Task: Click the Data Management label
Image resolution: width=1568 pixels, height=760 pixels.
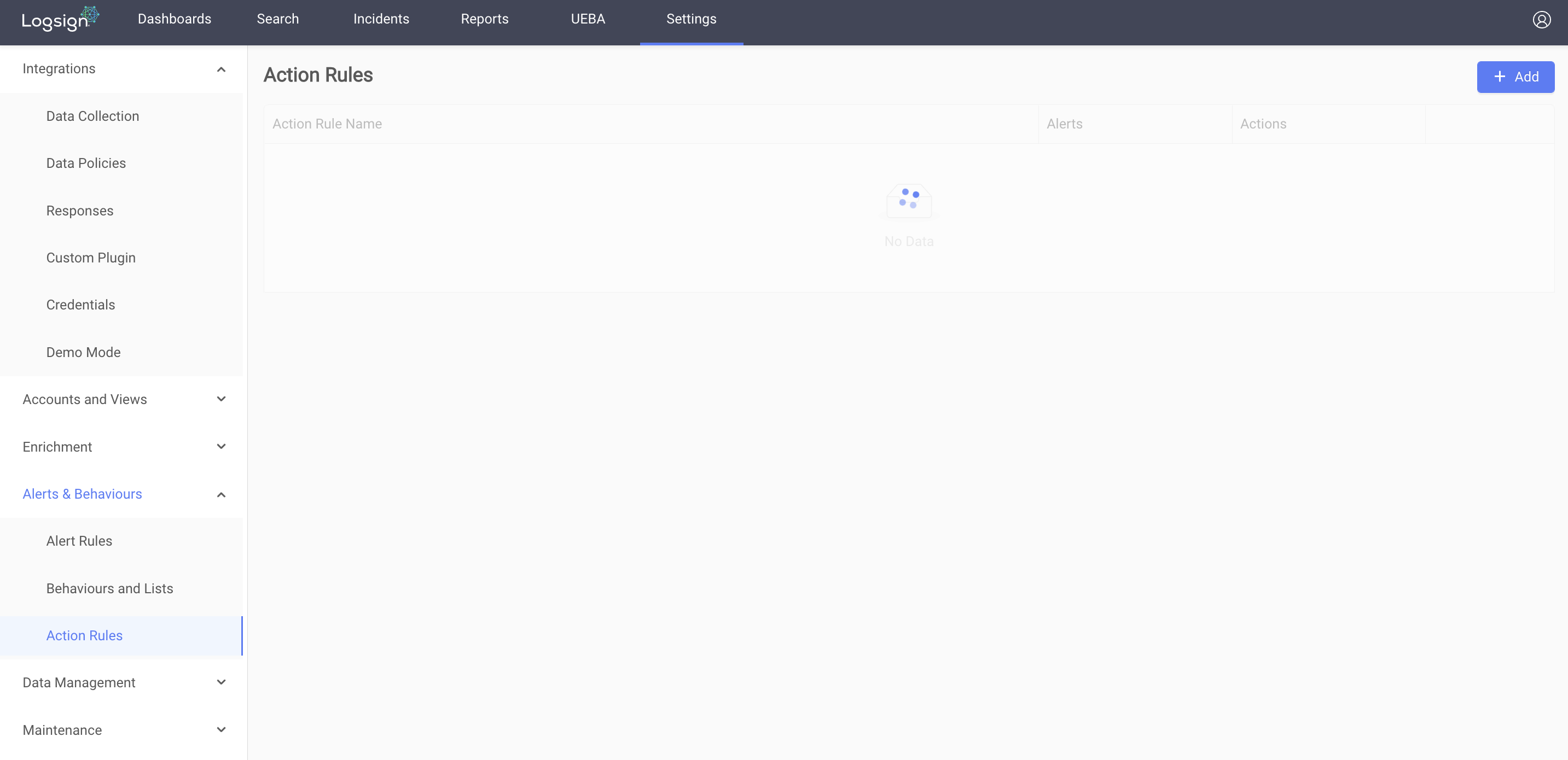Action: tap(79, 683)
